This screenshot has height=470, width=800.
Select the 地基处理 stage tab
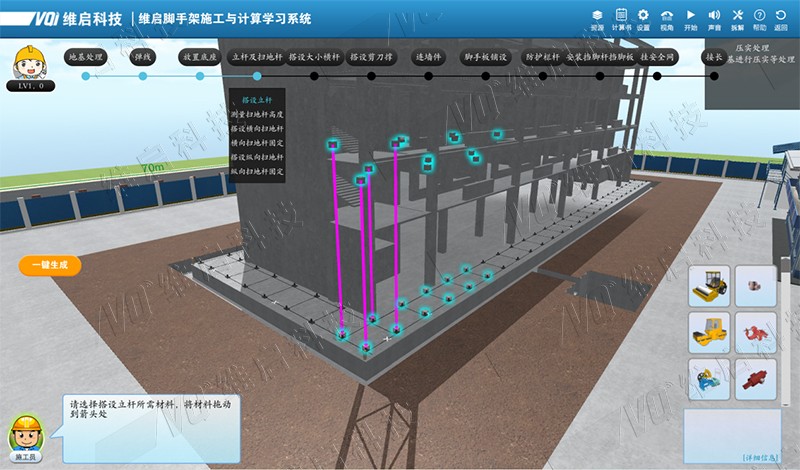[86, 57]
